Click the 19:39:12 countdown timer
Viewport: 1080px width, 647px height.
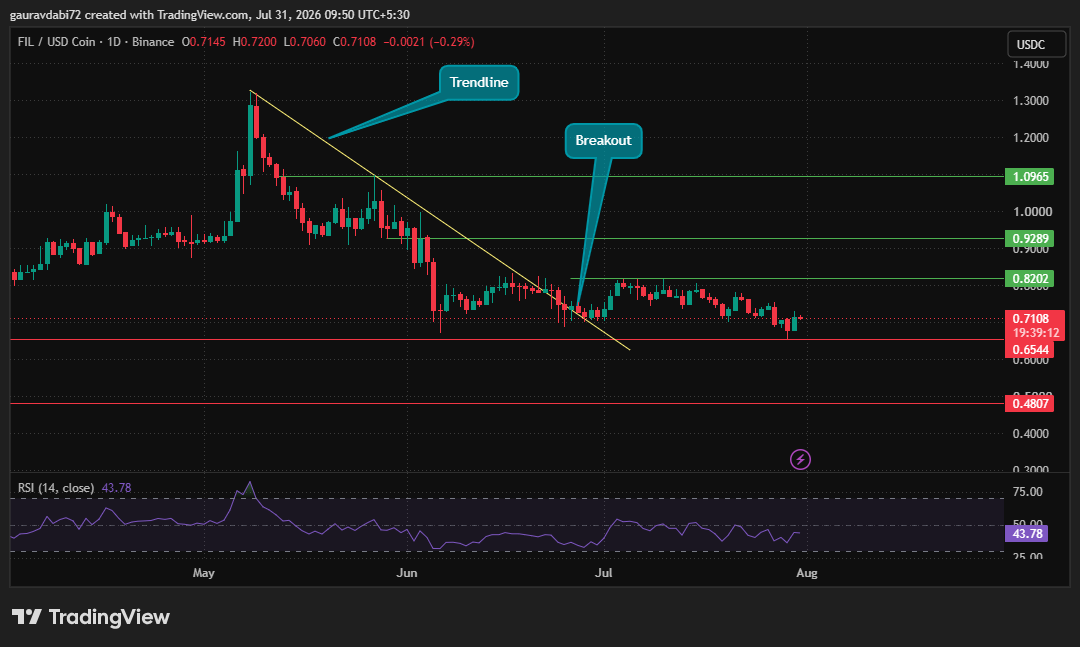point(1035,333)
